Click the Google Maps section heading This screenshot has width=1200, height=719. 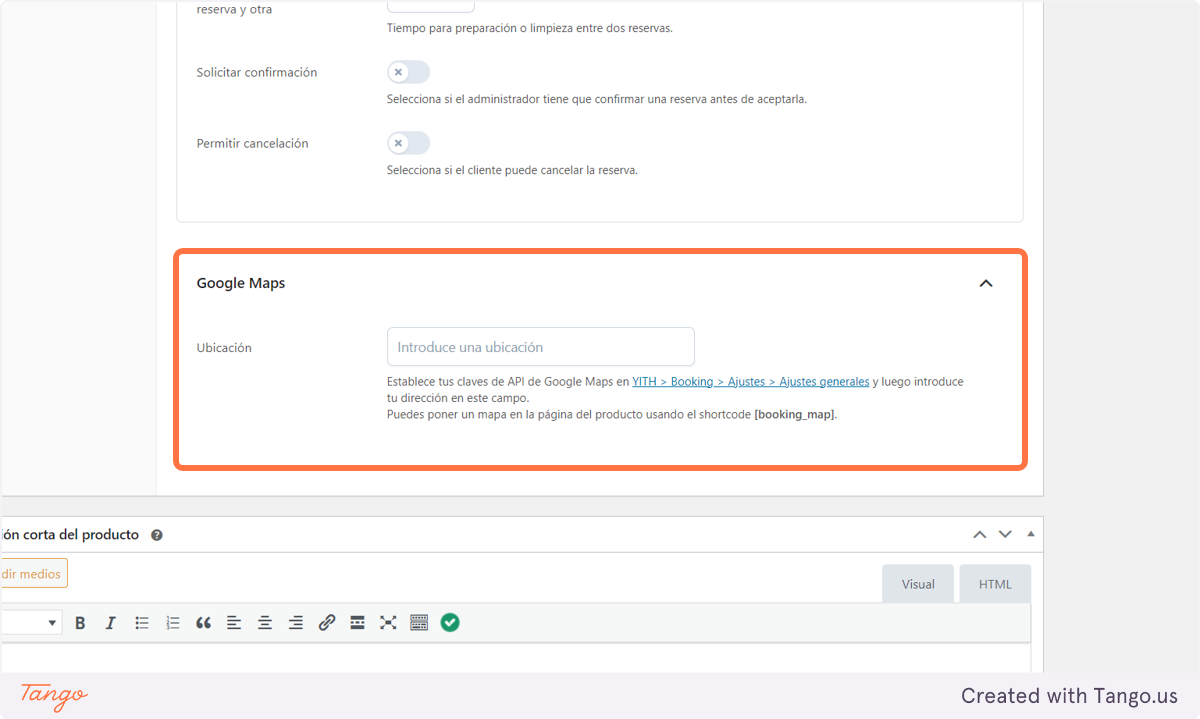pos(241,283)
